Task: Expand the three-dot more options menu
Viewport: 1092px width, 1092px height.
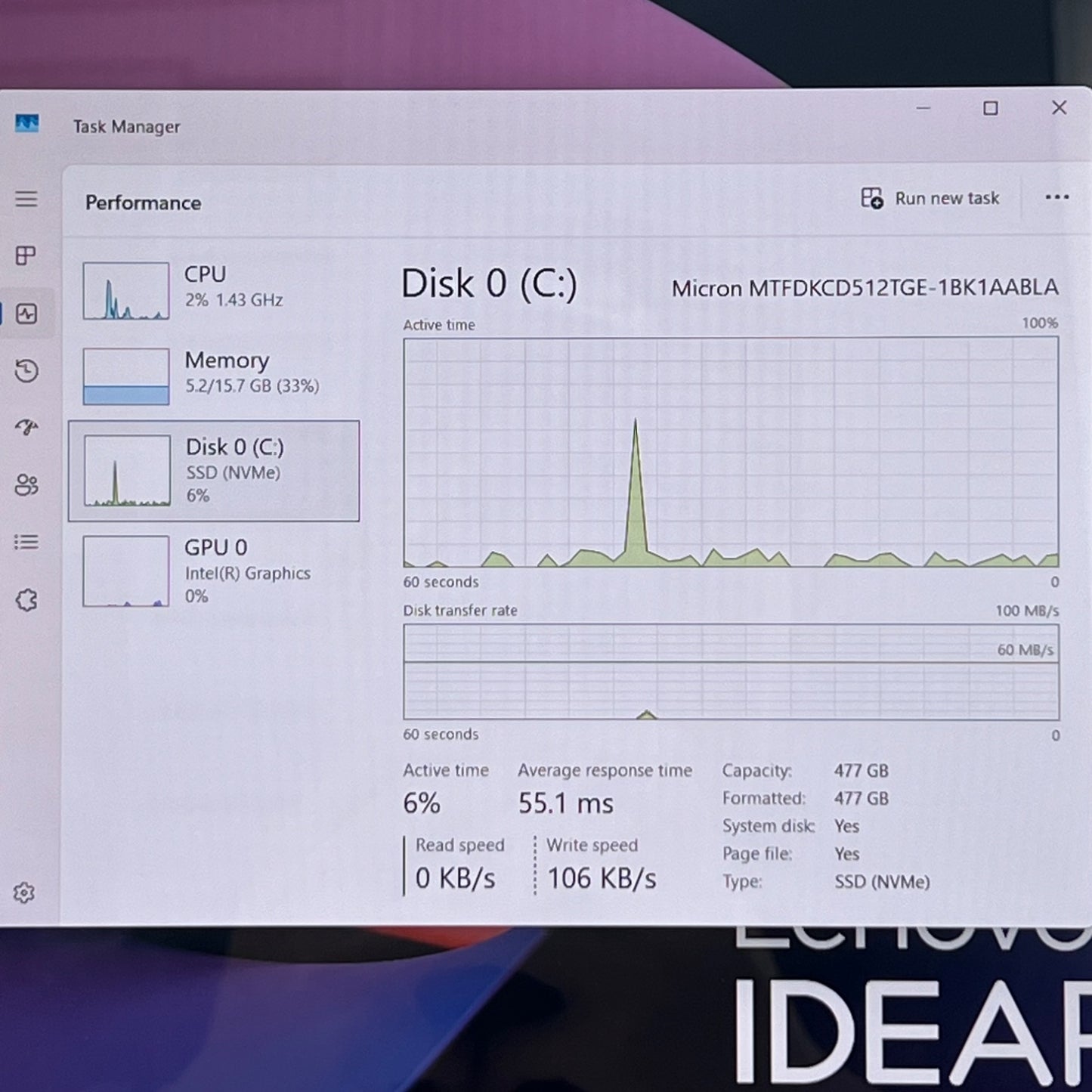Action: point(1056,198)
